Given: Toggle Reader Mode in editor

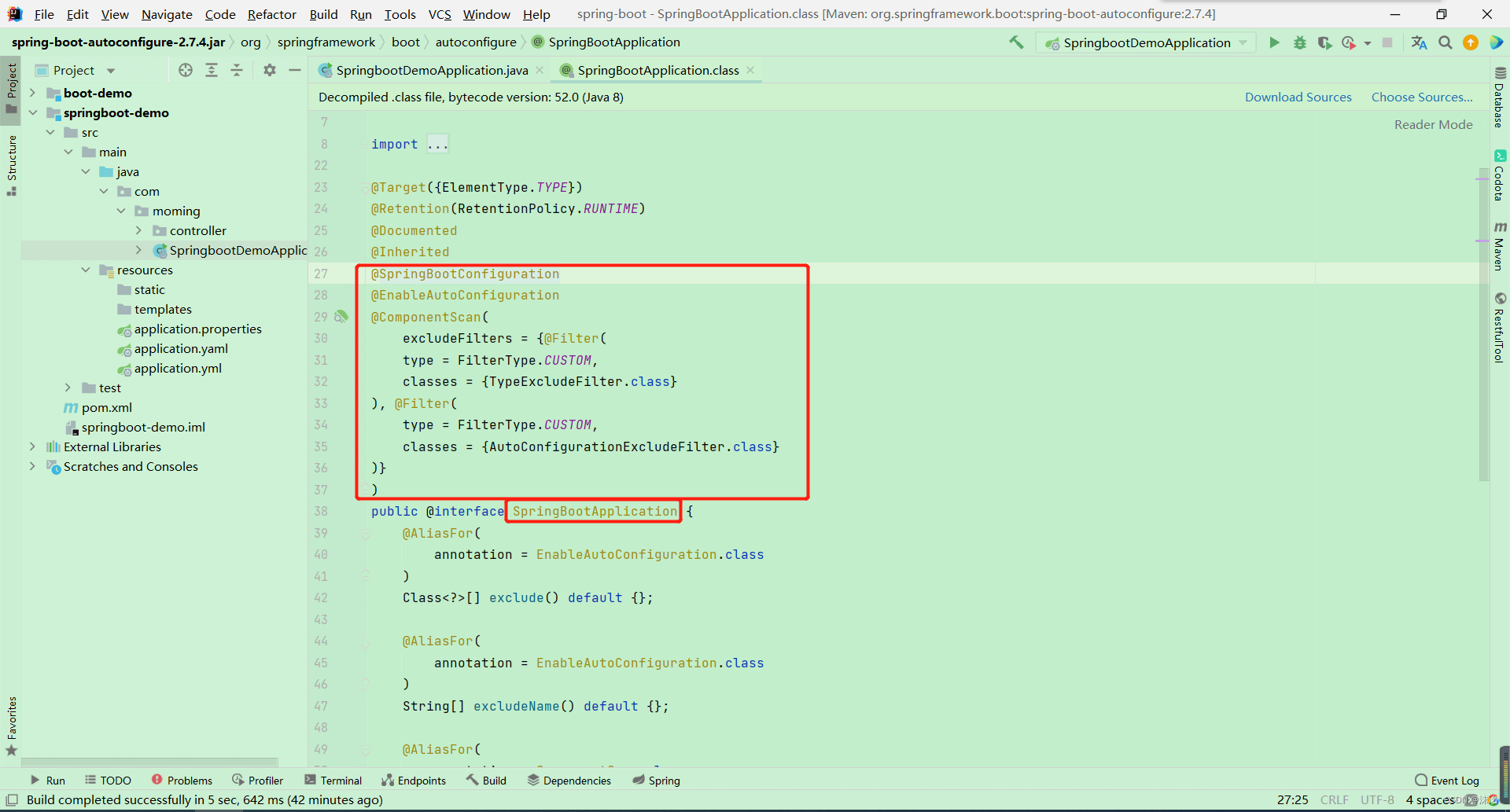Looking at the screenshot, I should click(1433, 124).
